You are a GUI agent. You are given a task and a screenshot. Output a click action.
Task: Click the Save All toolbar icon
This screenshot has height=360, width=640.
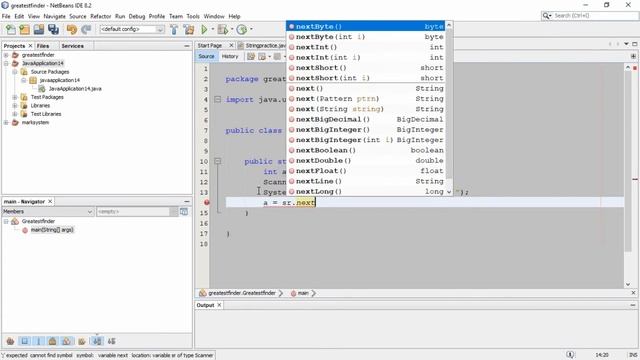click(x=53, y=29)
